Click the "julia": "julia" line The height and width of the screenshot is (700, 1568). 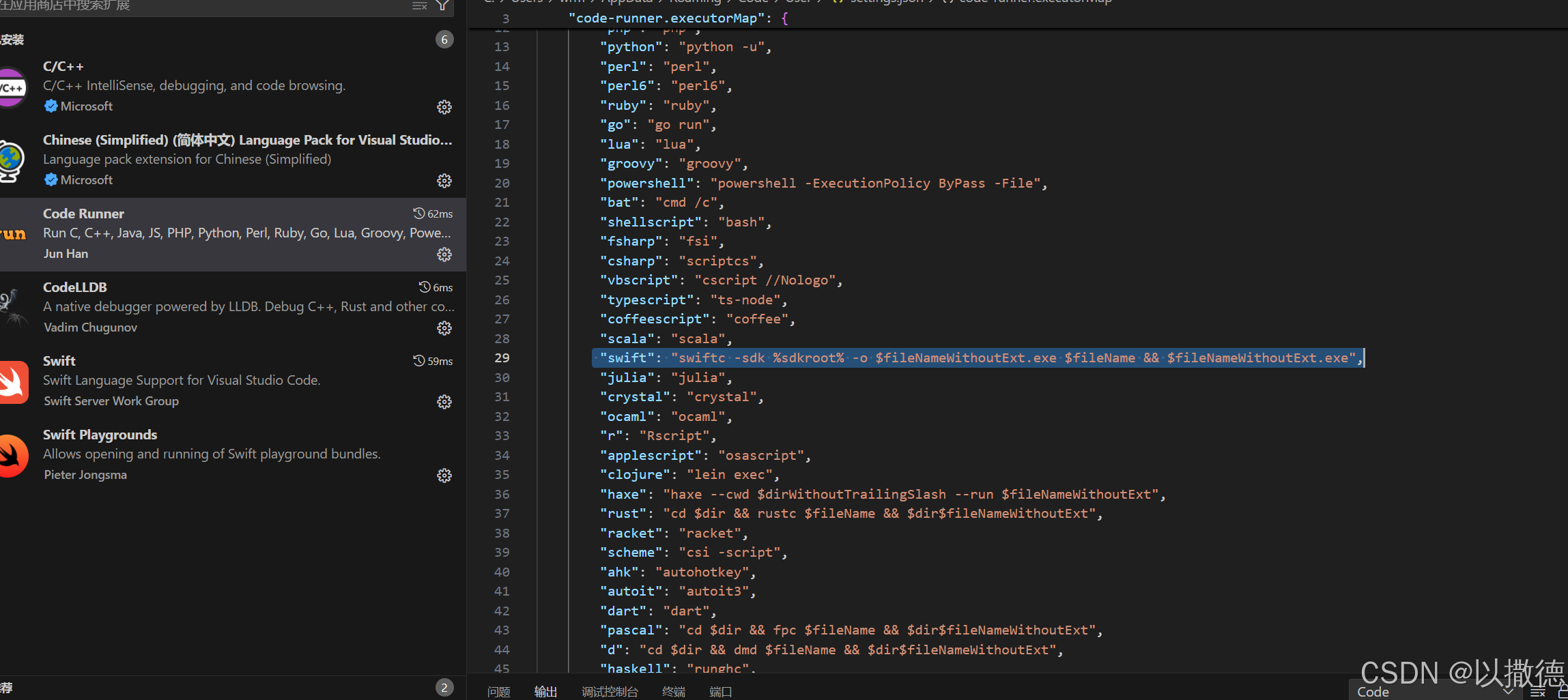[x=666, y=378]
